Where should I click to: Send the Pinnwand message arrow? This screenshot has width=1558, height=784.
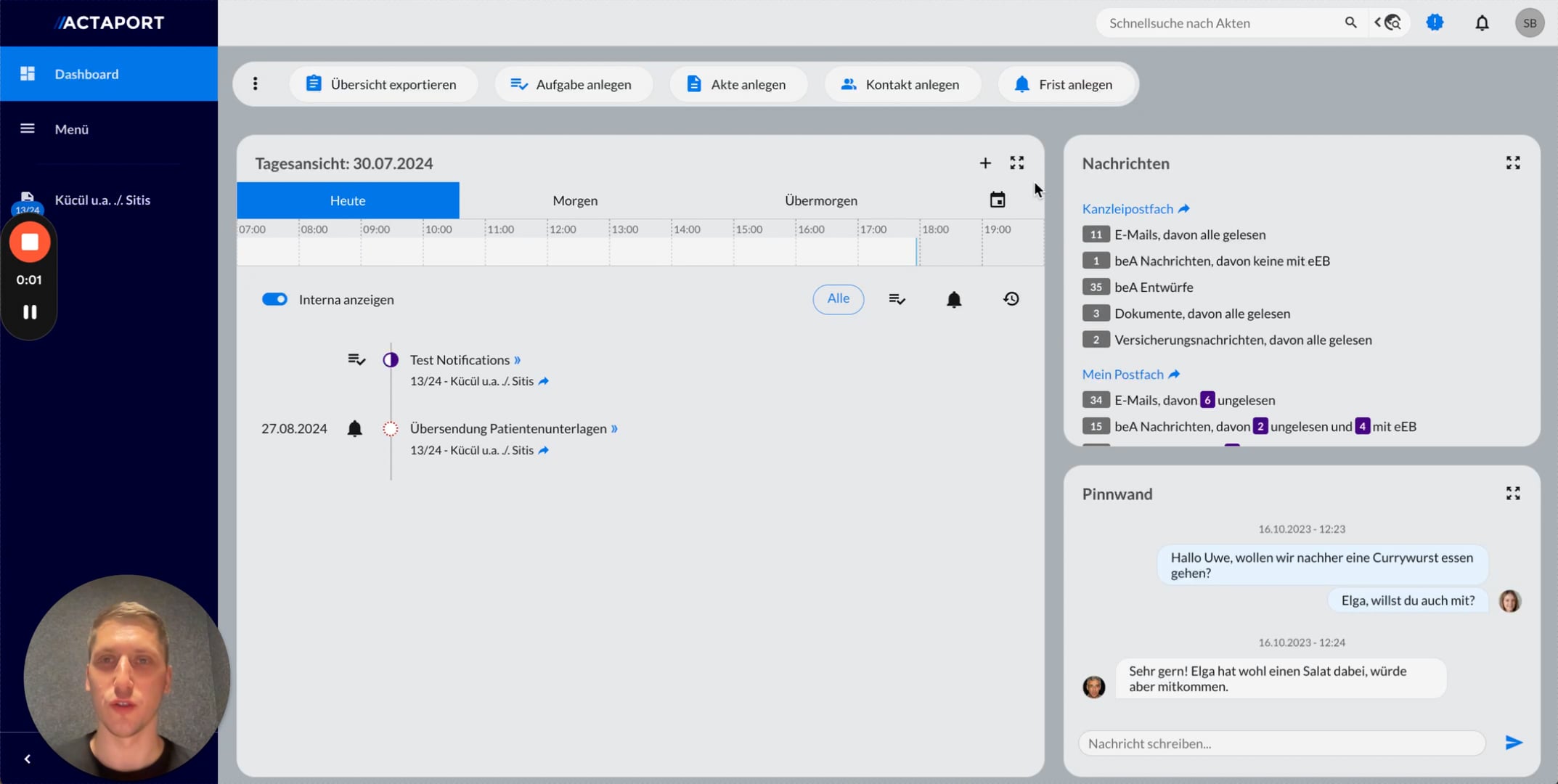coord(1513,743)
